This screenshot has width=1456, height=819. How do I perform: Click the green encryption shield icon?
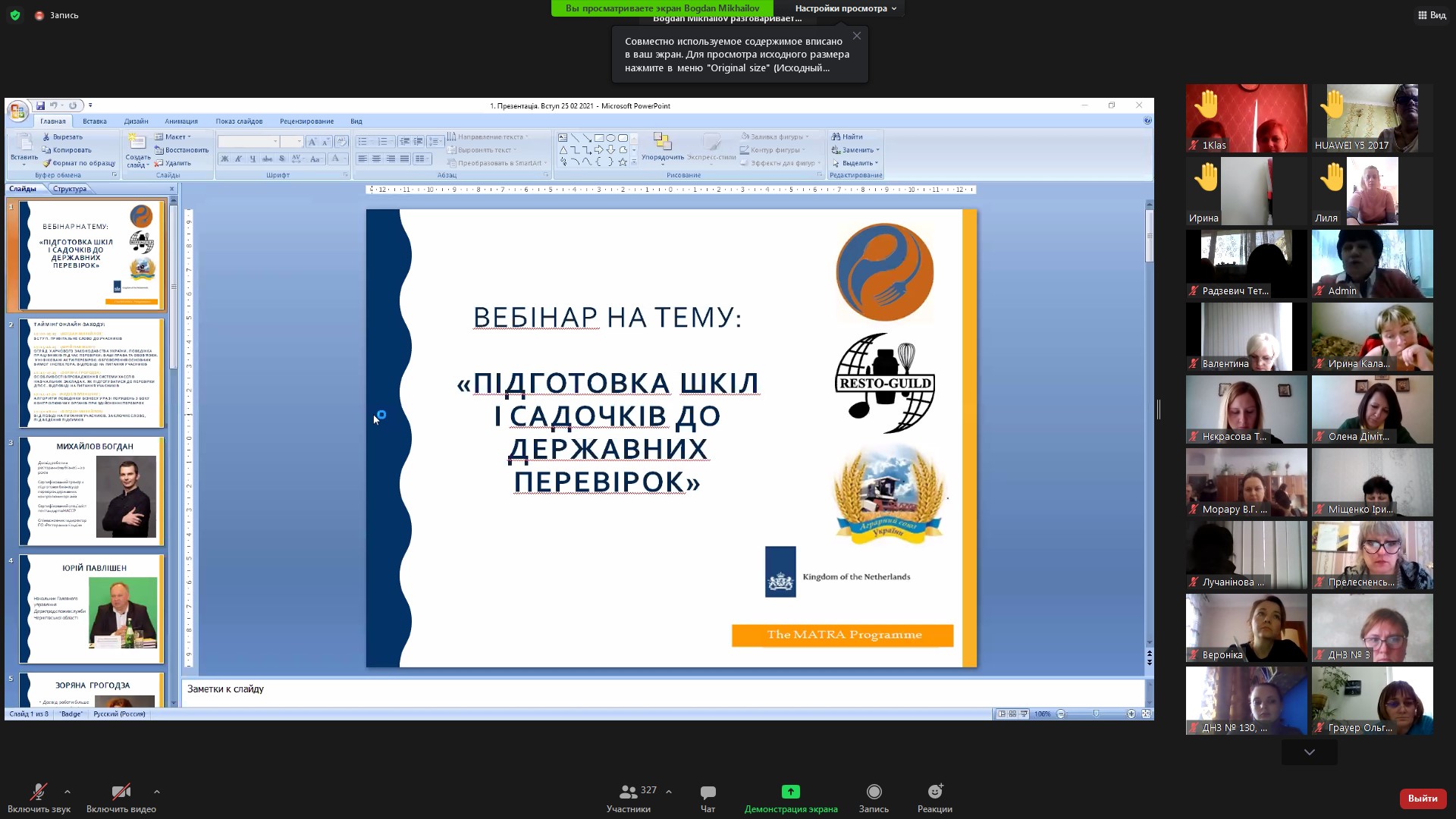click(15, 14)
